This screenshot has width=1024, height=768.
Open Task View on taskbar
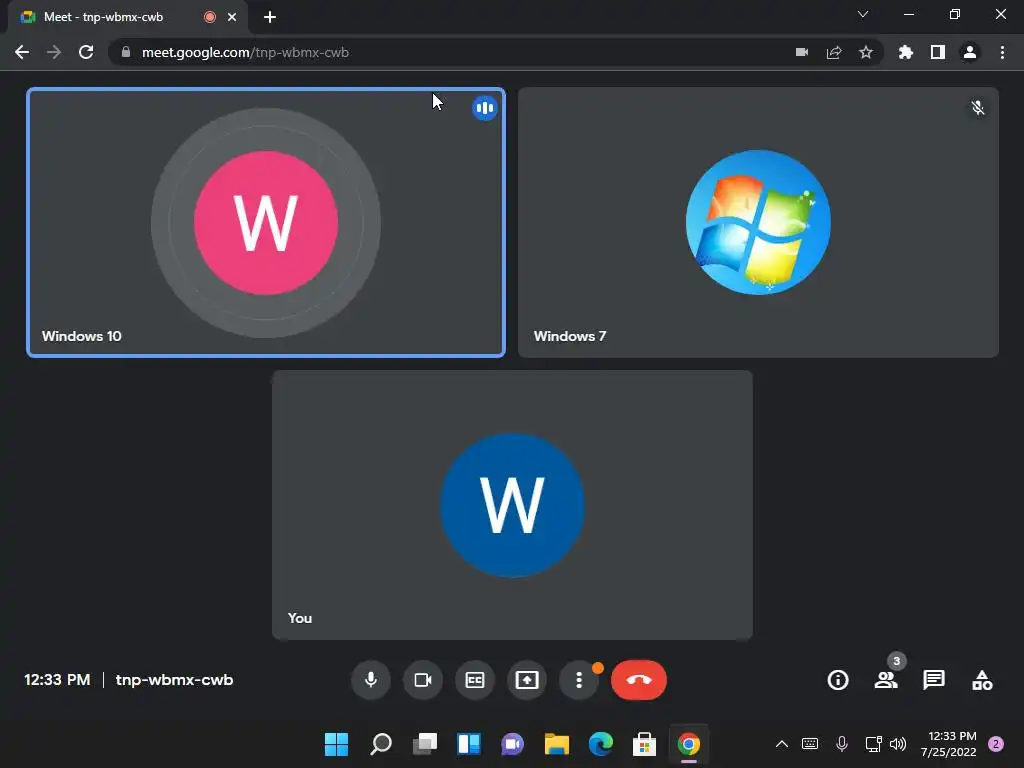point(424,744)
